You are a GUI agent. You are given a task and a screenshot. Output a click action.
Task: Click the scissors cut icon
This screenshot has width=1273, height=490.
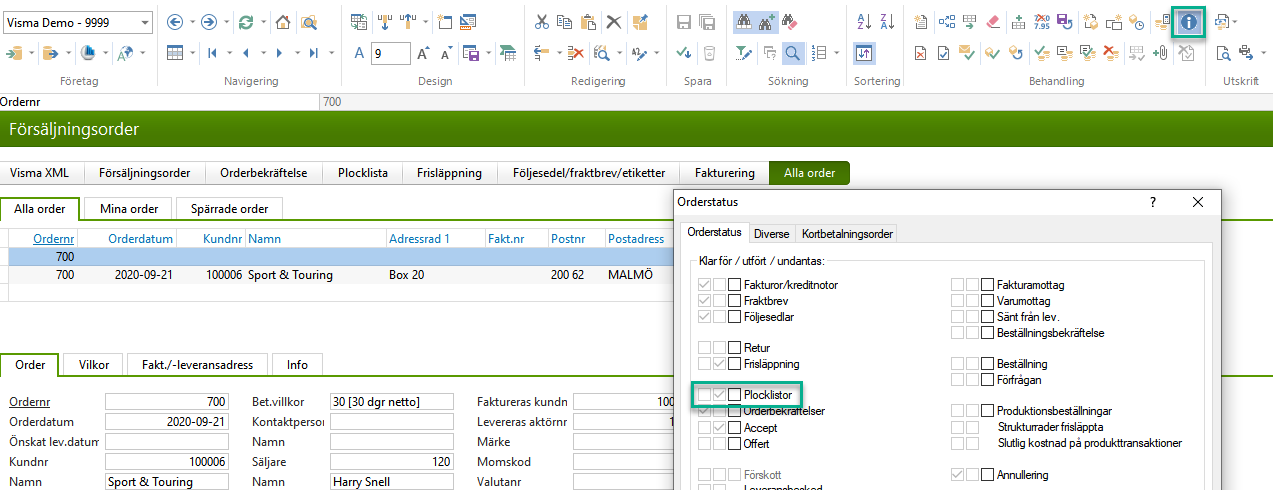click(541, 22)
